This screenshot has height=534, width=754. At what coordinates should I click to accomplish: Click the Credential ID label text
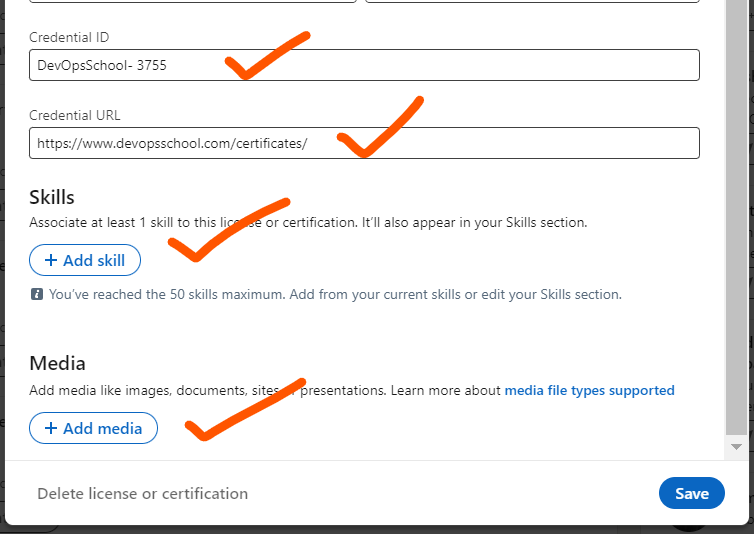click(x=69, y=37)
